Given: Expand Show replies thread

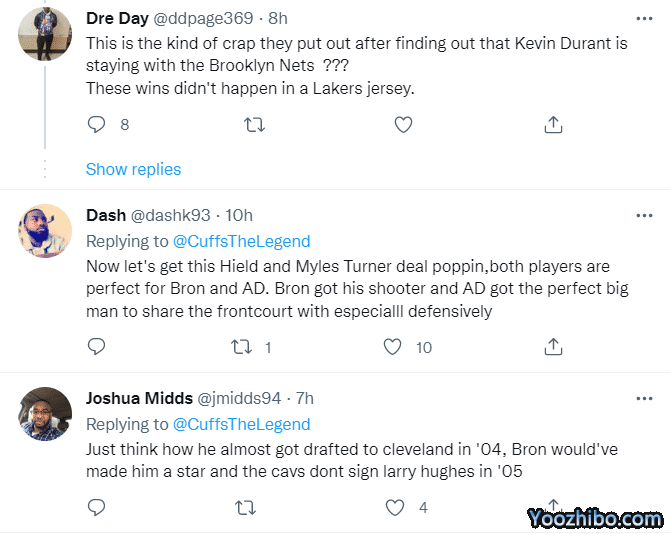Looking at the screenshot, I should click(133, 169).
